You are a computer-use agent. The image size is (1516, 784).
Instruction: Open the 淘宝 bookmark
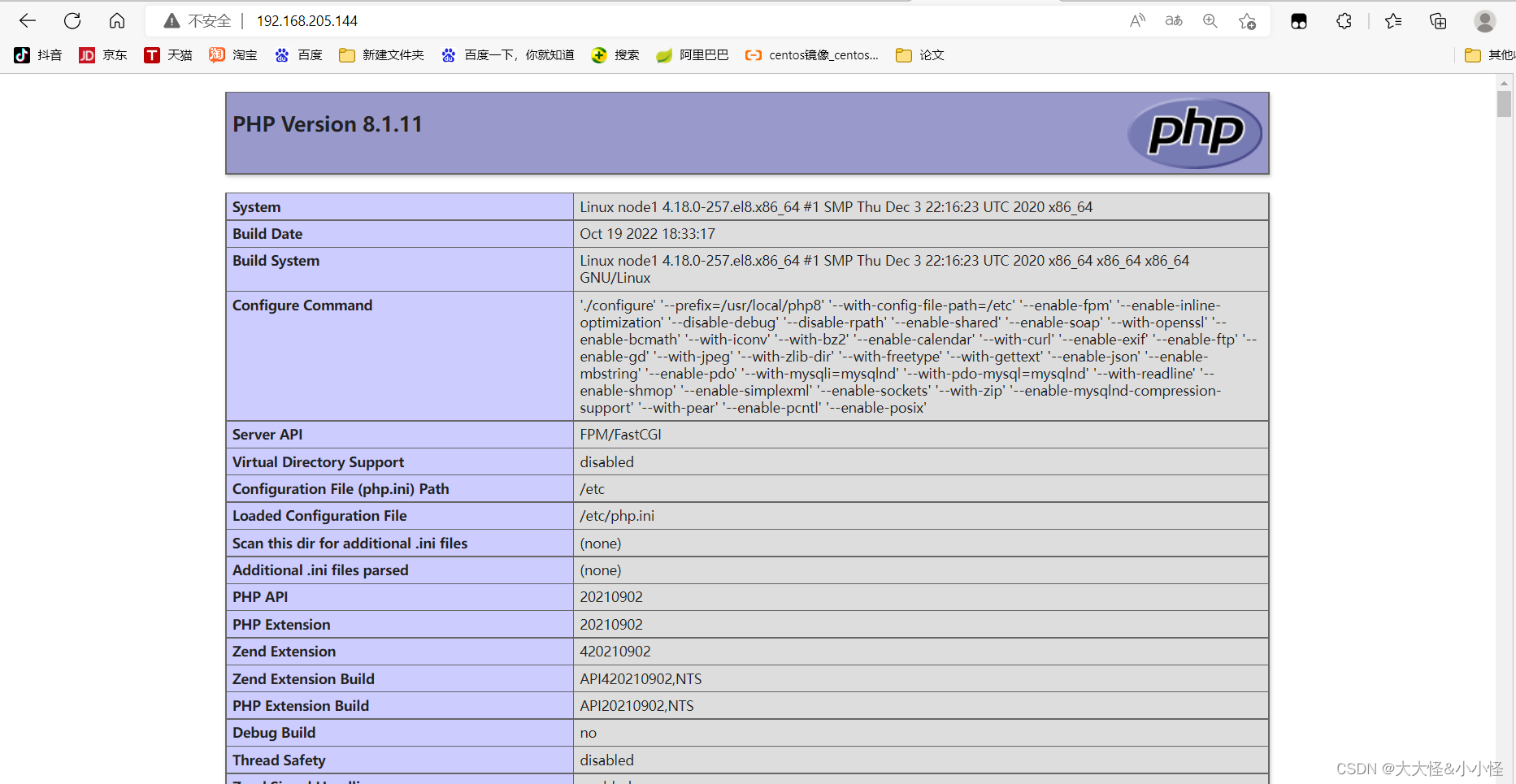click(x=233, y=55)
